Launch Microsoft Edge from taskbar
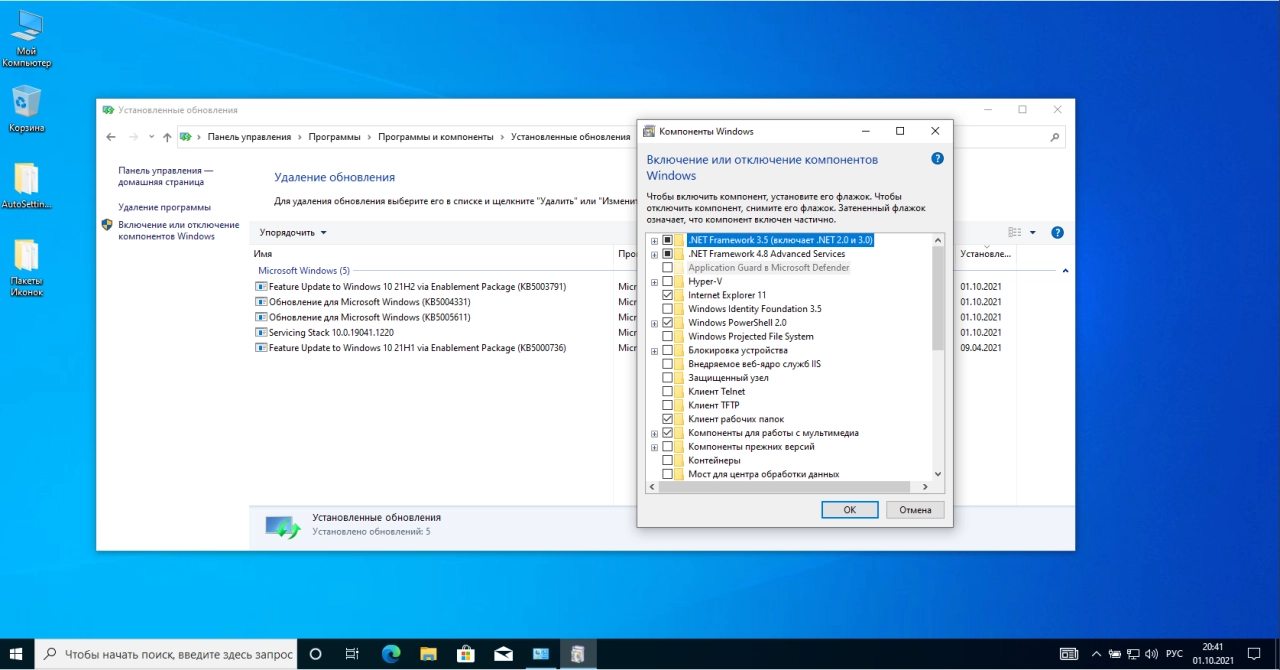This screenshot has width=1280, height=670. coord(391,654)
